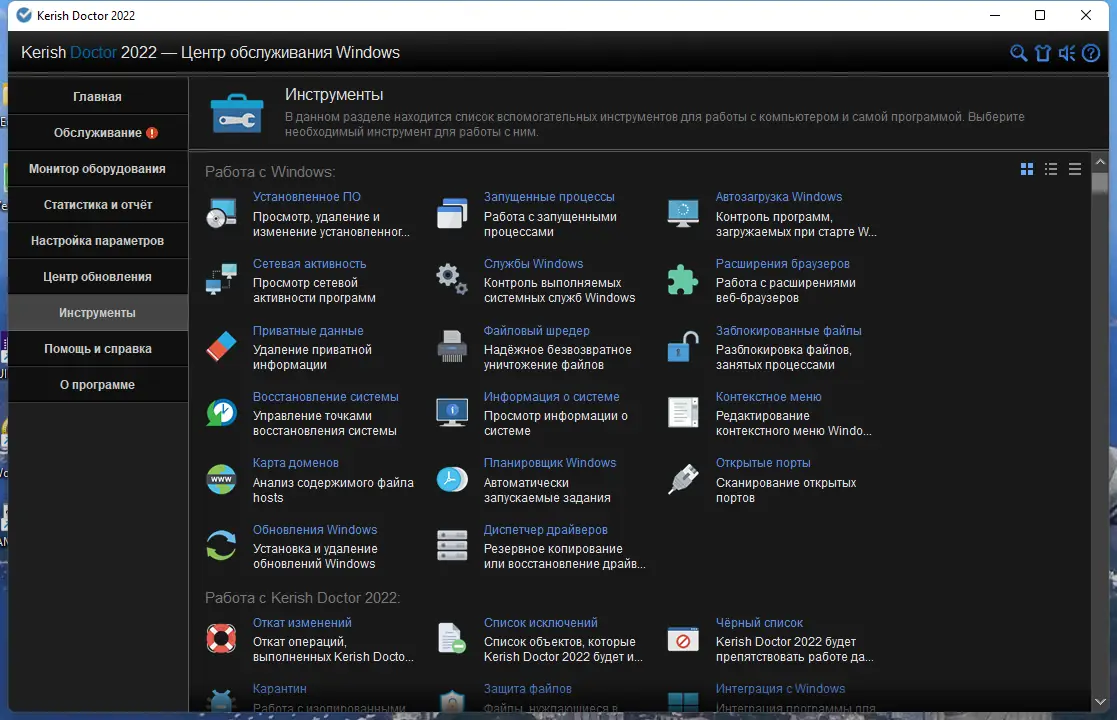
Task: Click the Заблокированные файлы padlock icon
Action: [683, 347]
